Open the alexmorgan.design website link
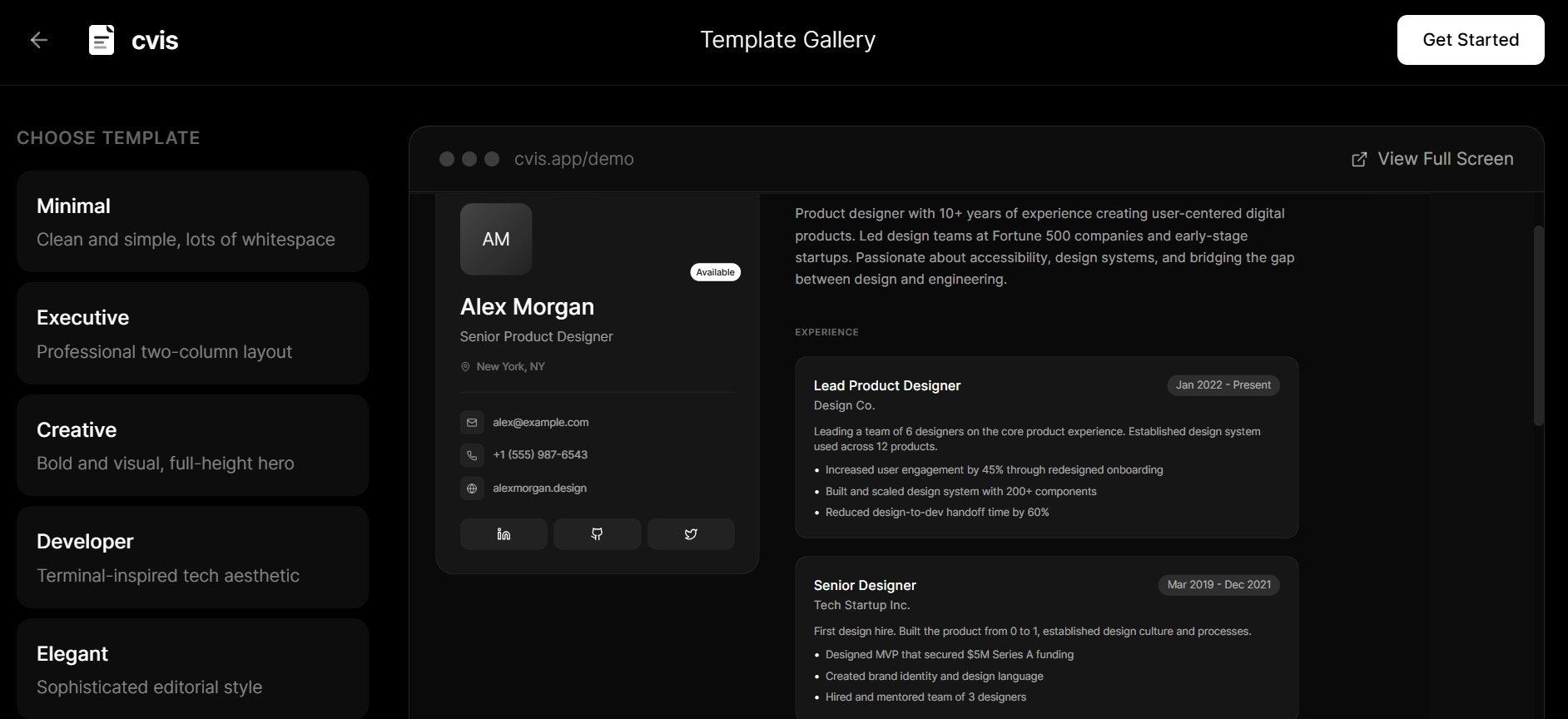The width and height of the screenshot is (1568, 719). (539, 488)
